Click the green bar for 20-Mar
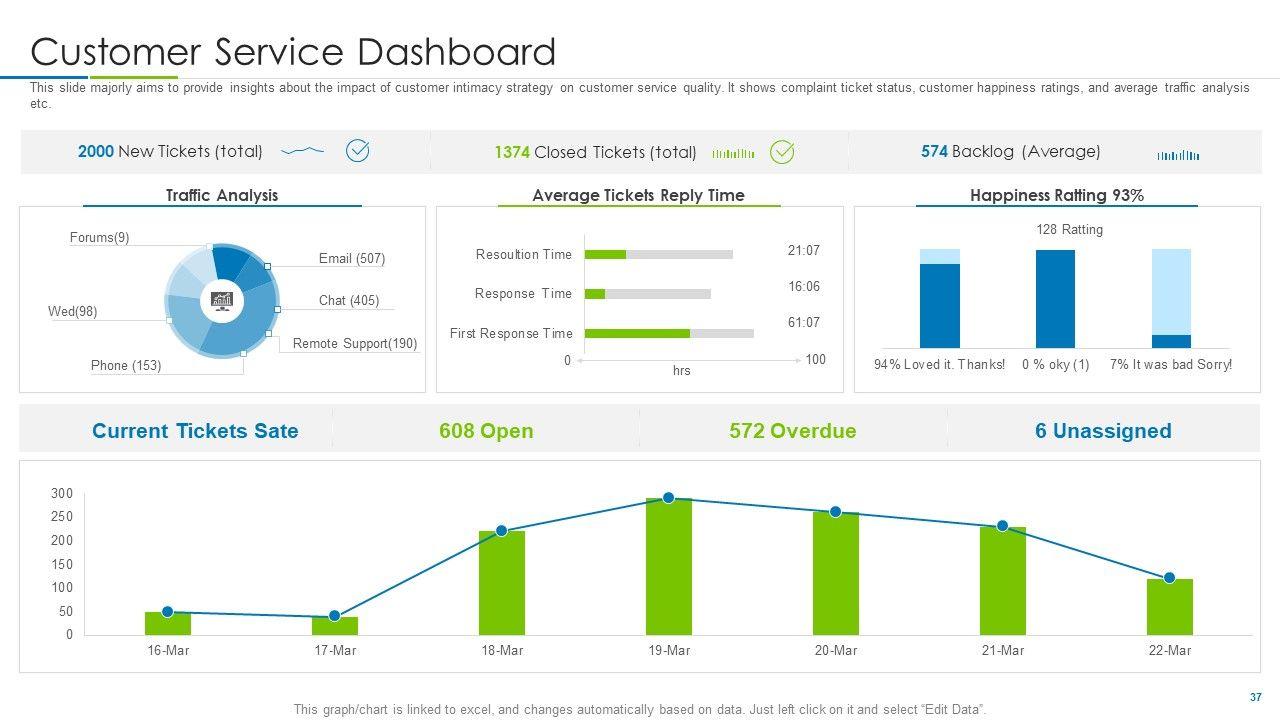 coord(835,573)
